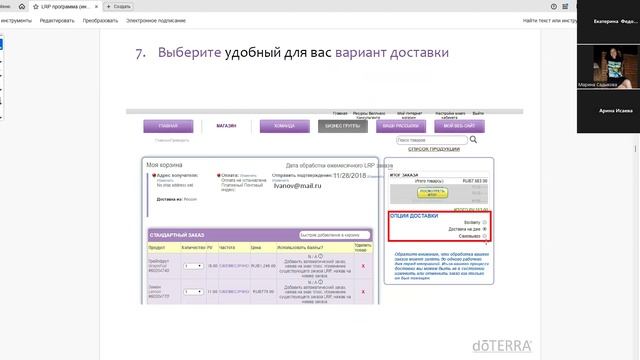Screen dimensions: 640x360
Task: Click the Моя корзина heading
Action: [x=164, y=165]
